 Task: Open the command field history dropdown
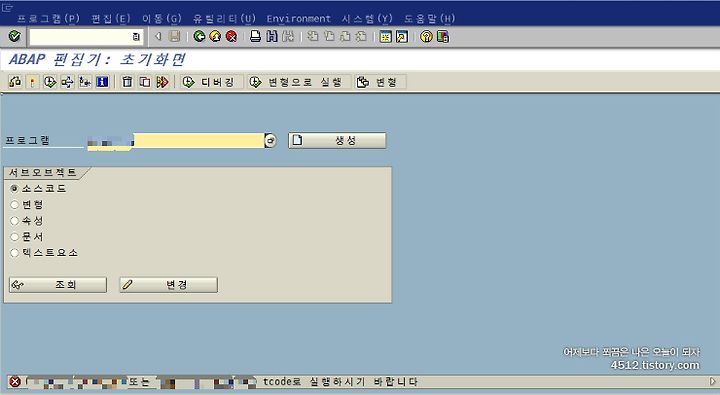point(136,37)
